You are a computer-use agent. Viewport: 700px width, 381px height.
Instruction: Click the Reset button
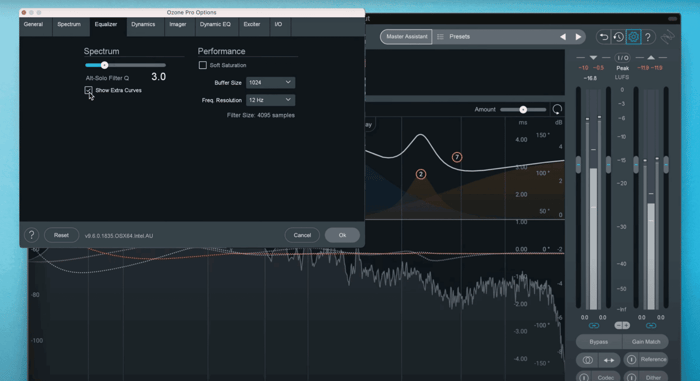(x=61, y=235)
